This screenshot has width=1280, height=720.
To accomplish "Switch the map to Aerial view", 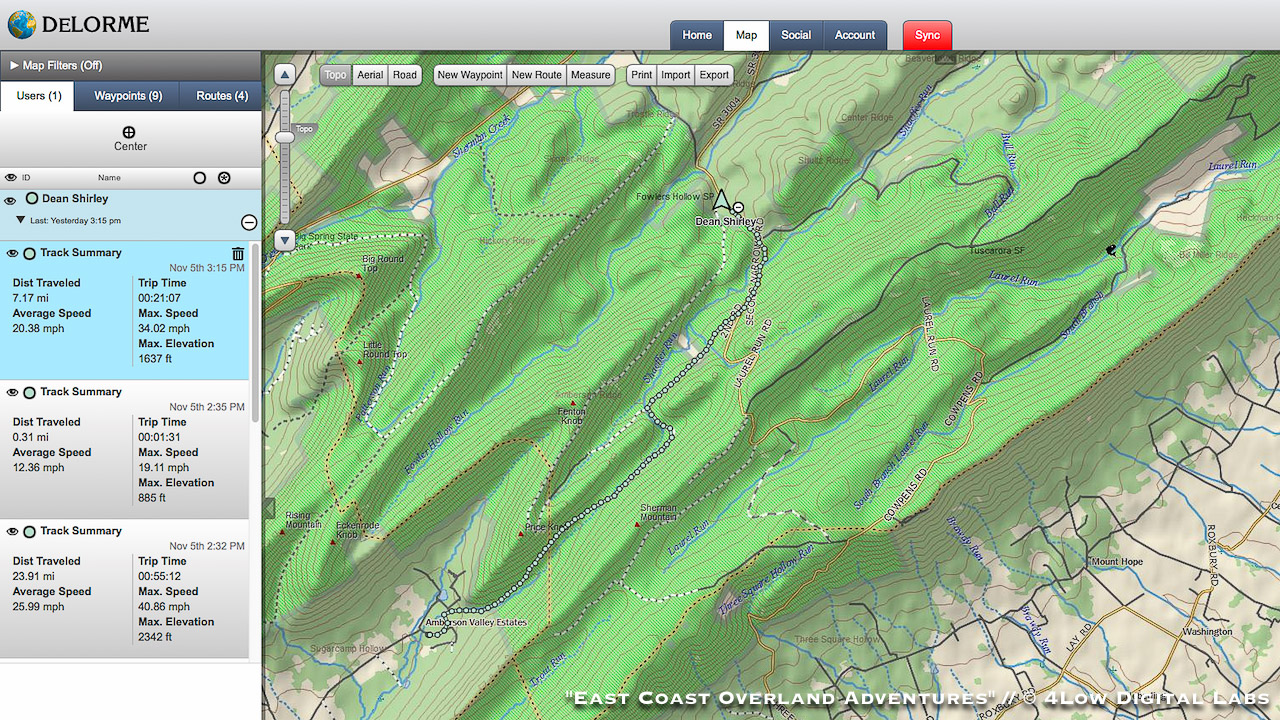I will coord(370,74).
